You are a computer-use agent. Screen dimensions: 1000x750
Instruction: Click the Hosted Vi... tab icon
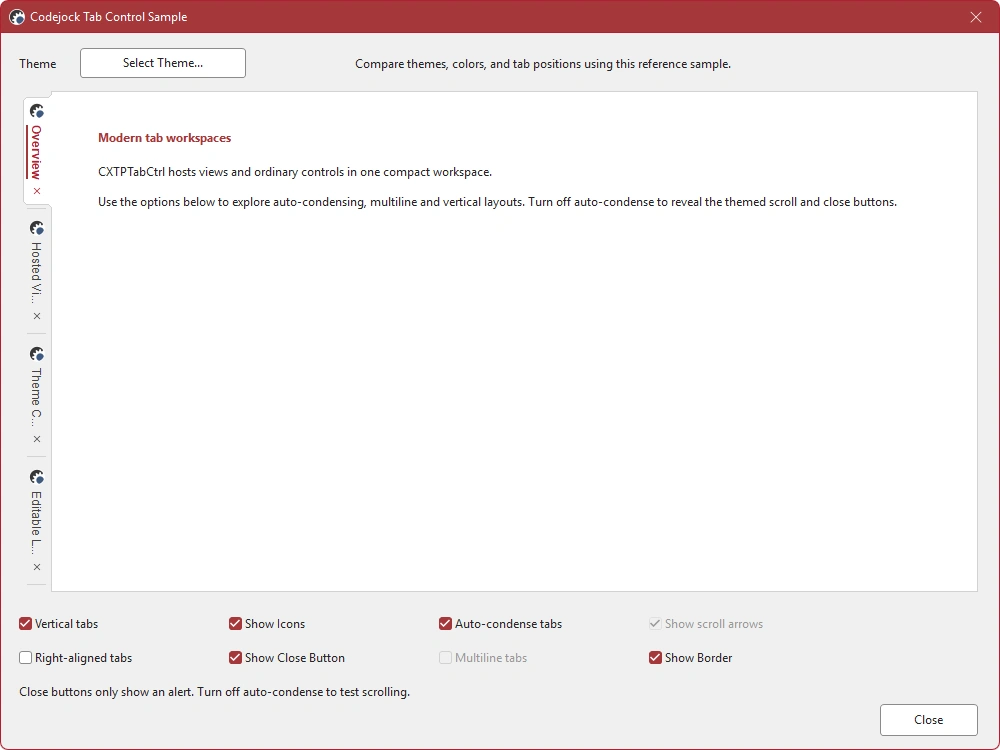[37, 228]
